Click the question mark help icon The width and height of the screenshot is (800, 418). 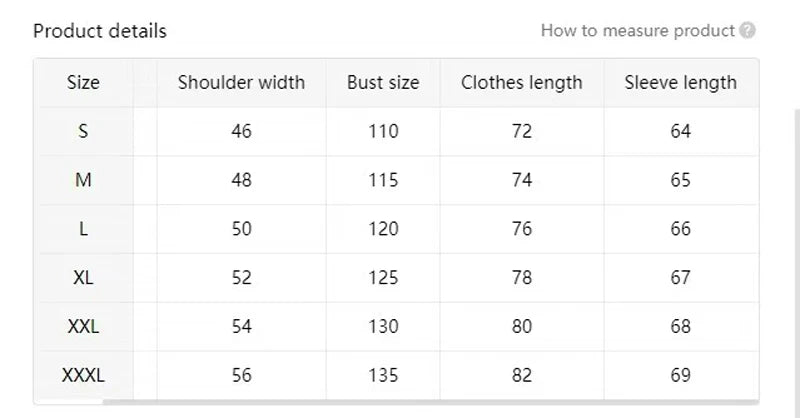coord(747,31)
